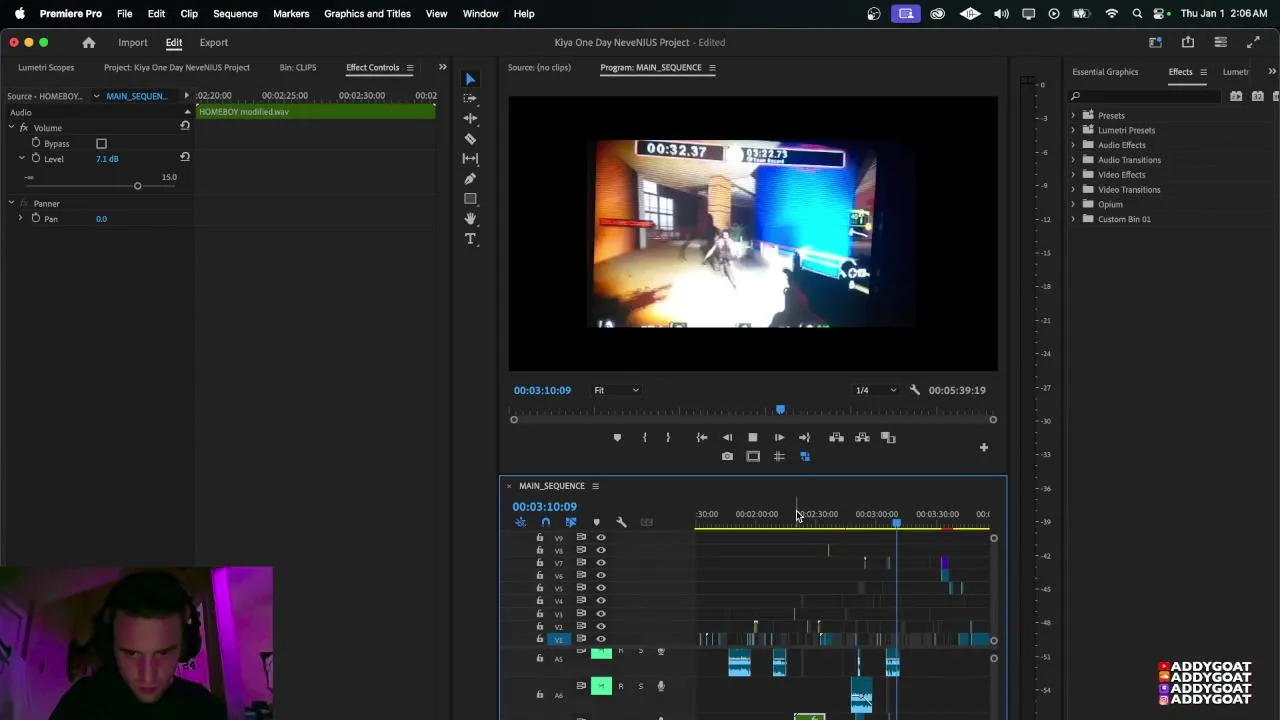This screenshot has height=720, width=1280.
Task: Hide the V7 track output
Action: point(601,563)
